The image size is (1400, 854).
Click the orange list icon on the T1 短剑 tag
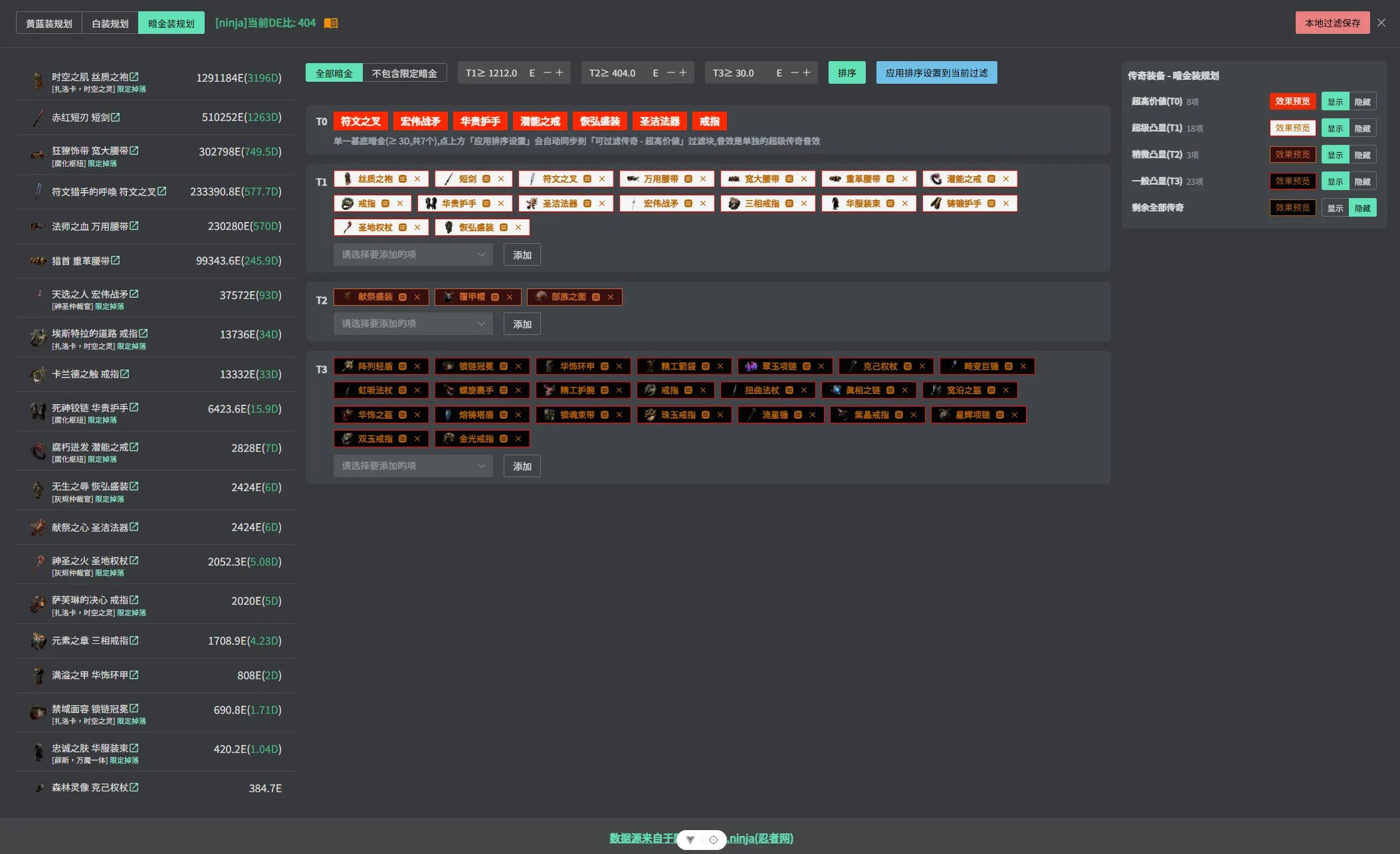(486, 179)
